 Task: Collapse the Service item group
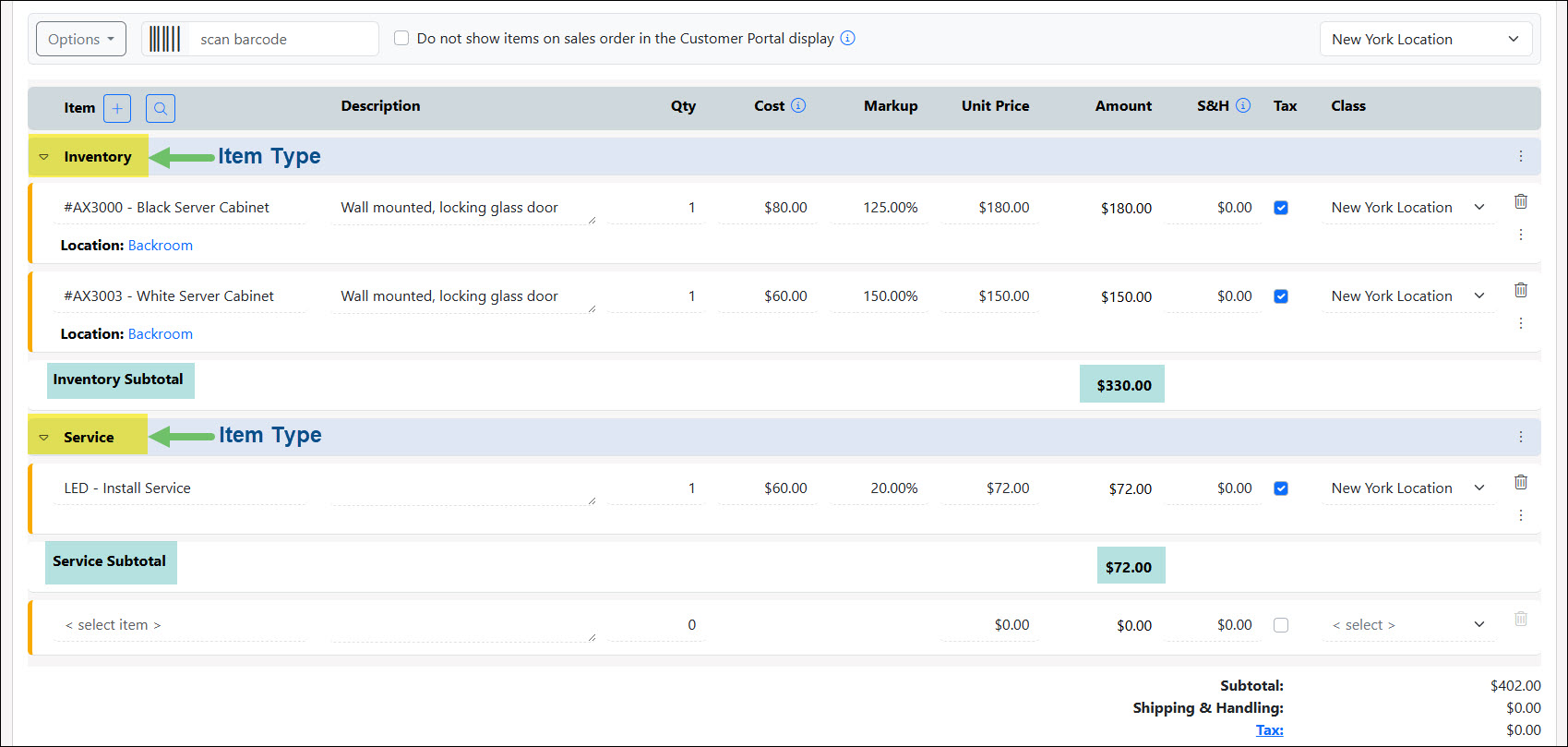coord(43,438)
